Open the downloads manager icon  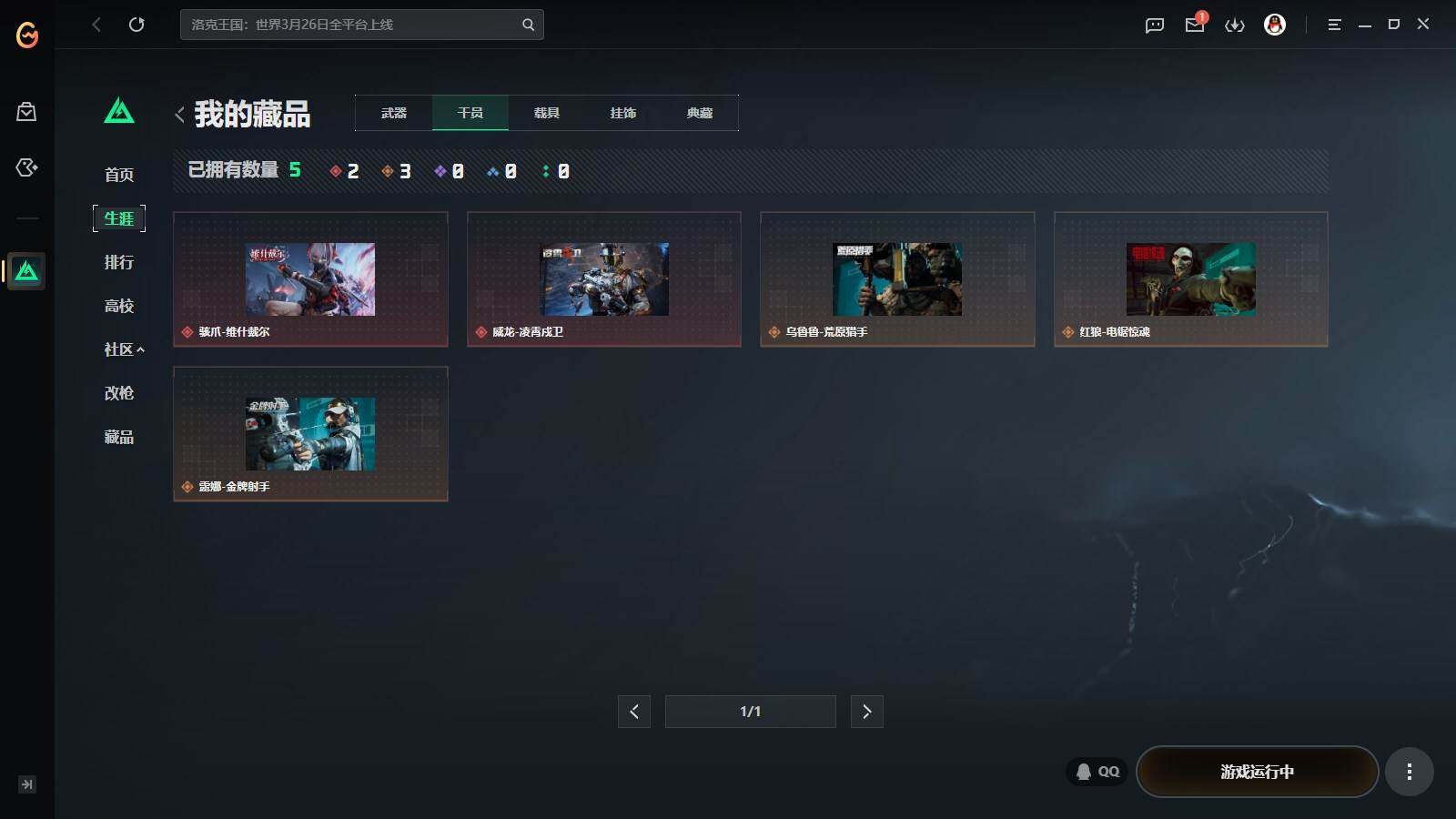point(1235,25)
